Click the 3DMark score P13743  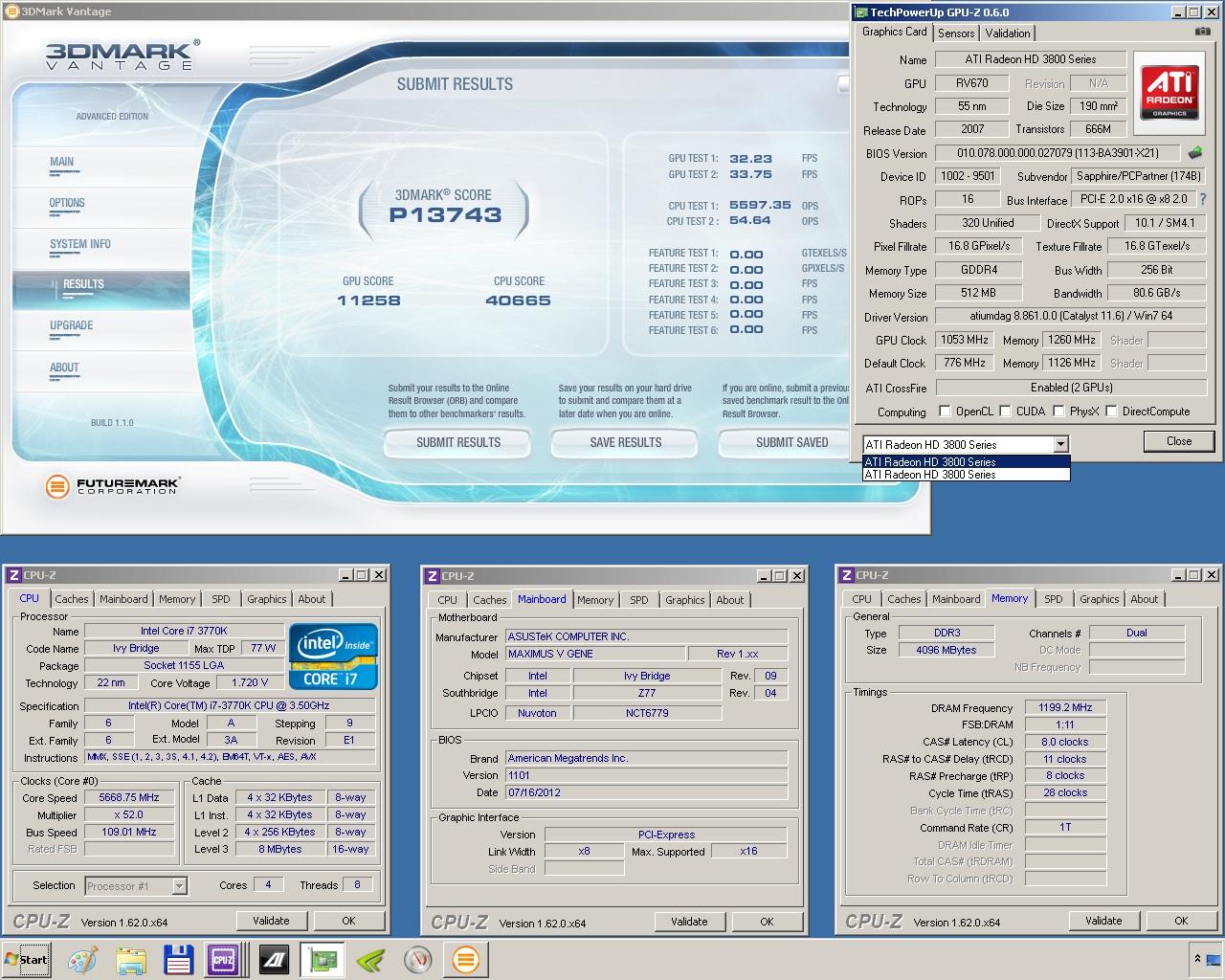(445, 214)
